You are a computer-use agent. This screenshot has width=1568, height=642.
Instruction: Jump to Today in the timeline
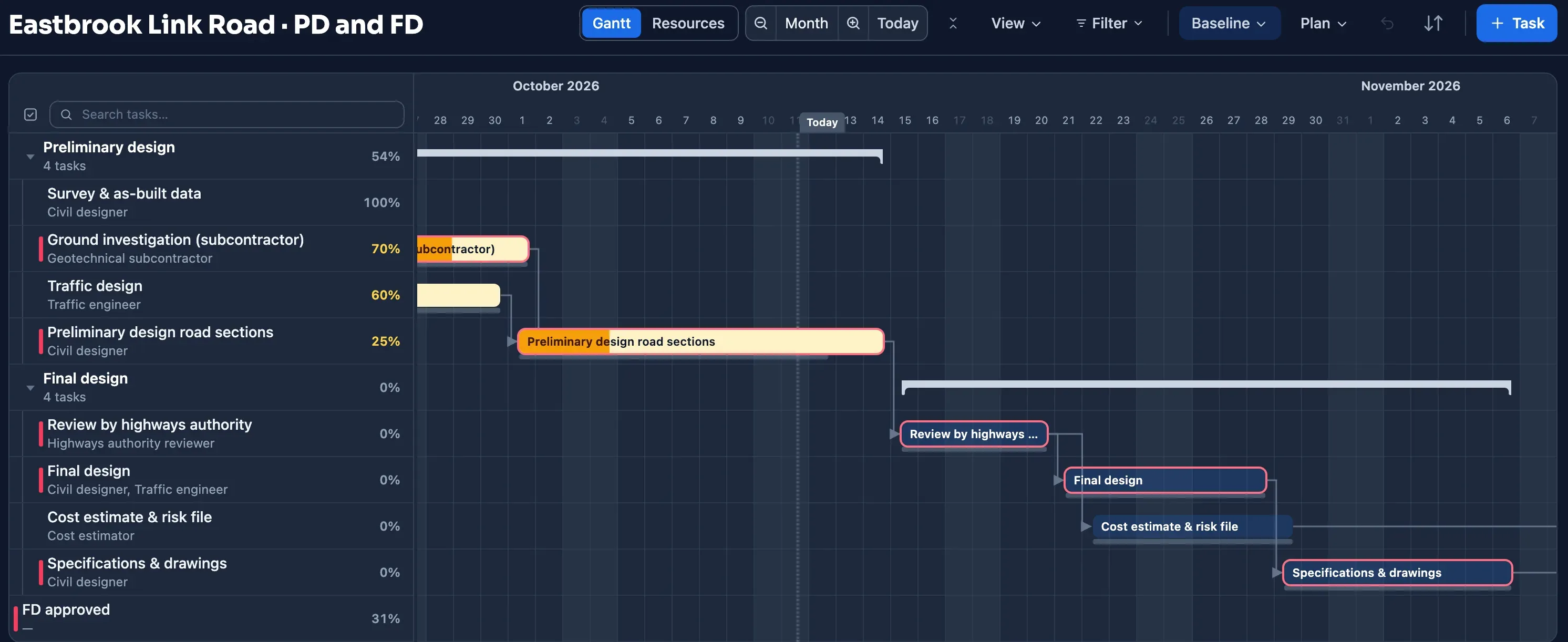[x=897, y=23]
